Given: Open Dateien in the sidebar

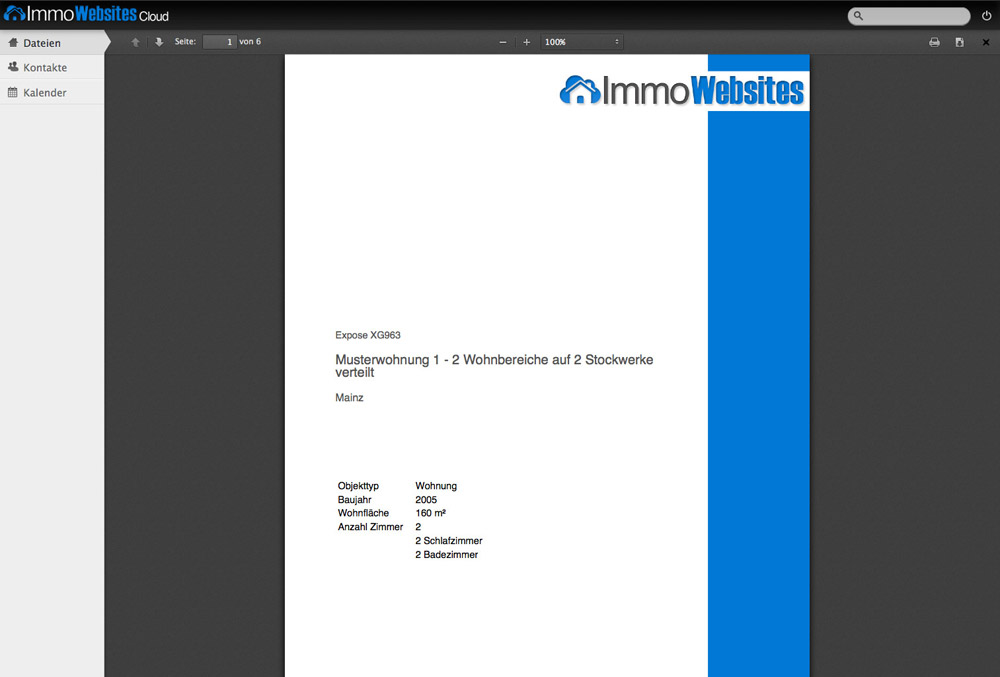Looking at the screenshot, I should pyautogui.click(x=52, y=43).
